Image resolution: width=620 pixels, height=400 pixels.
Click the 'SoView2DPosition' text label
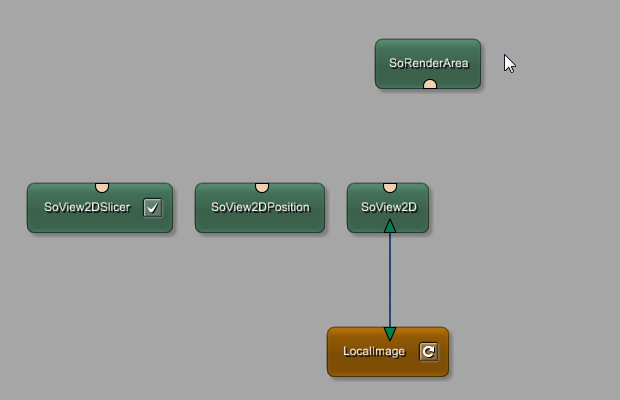pyautogui.click(x=260, y=208)
